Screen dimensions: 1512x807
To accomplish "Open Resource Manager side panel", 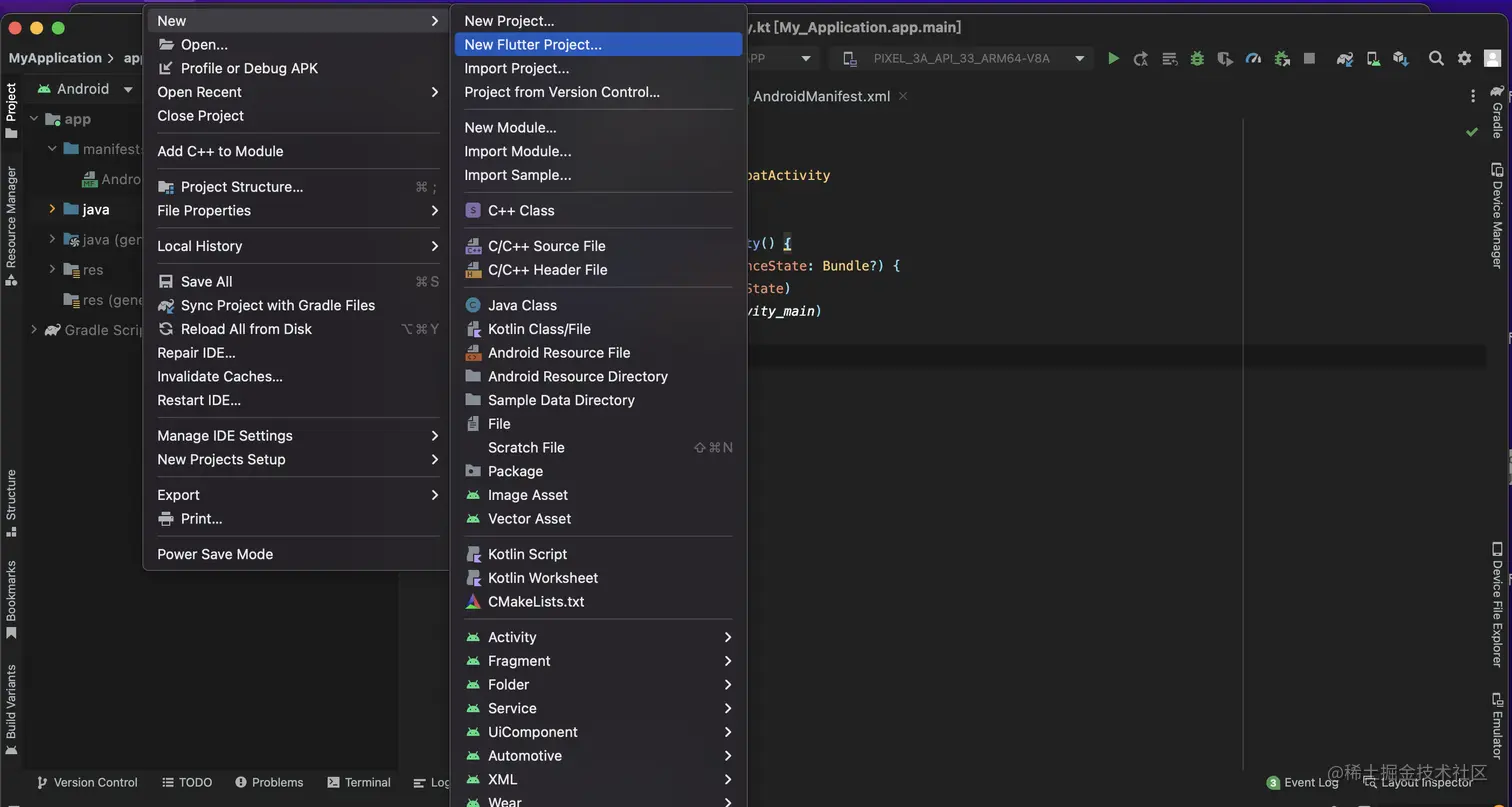I will [x=11, y=227].
